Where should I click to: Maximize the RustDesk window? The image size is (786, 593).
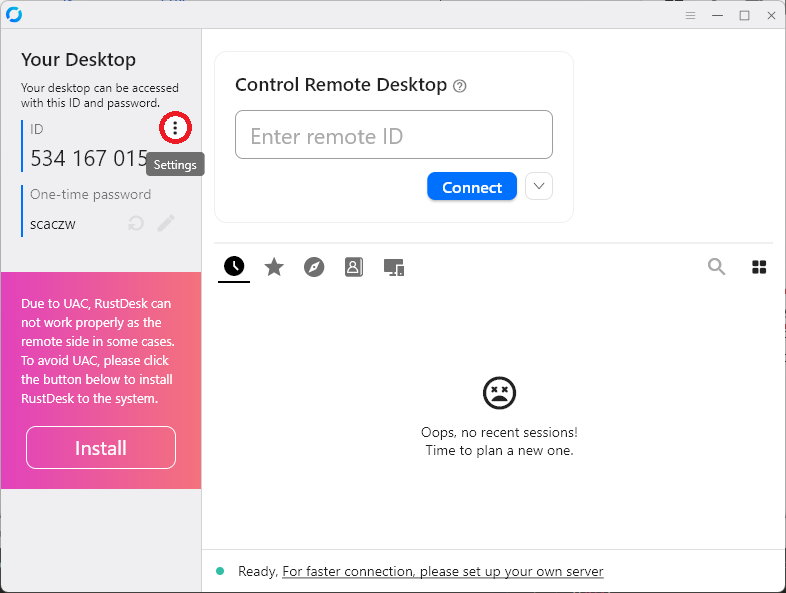pos(744,15)
